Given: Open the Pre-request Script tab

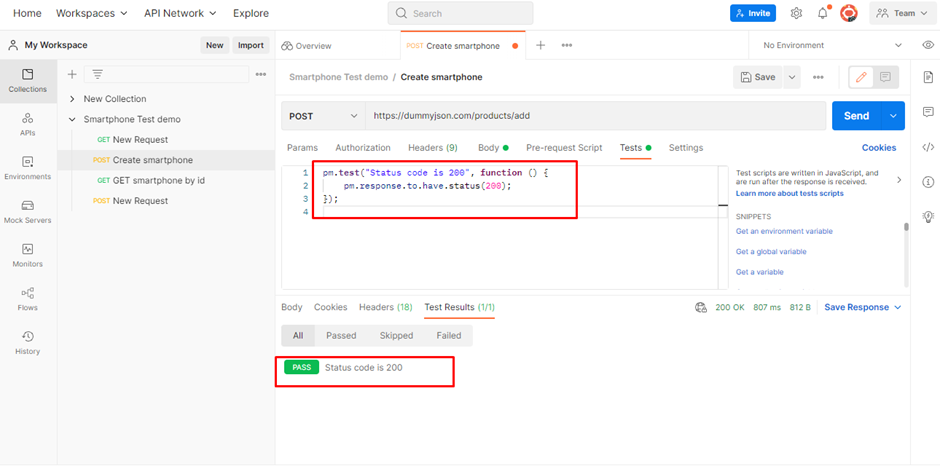Looking at the screenshot, I should (x=564, y=148).
